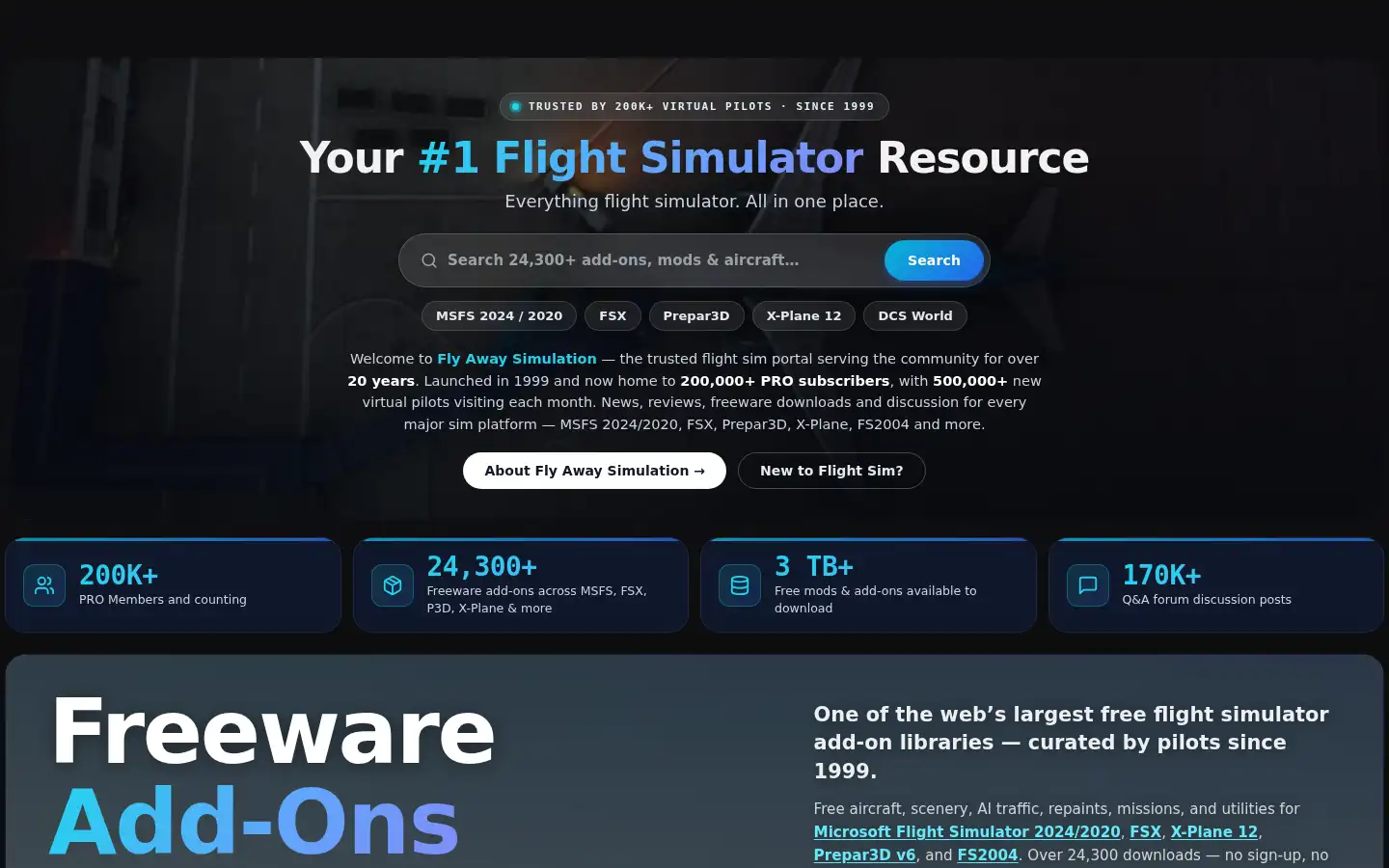Open the FSX link in freeware text
Image resolution: width=1389 pixels, height=868 pixels.
coord(1145,831)
